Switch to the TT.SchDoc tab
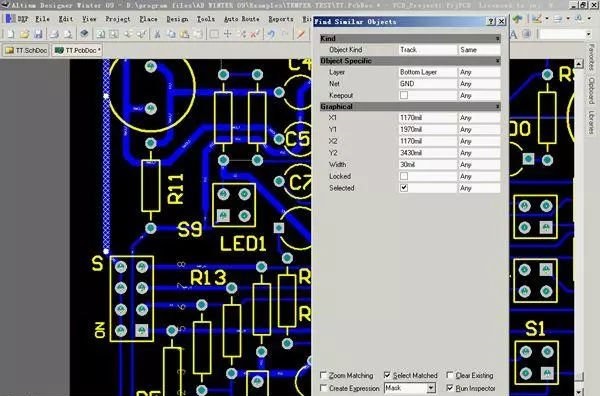The height and width of the screenshot is (396, 600). pyautogui.click(x=26, y=50)
